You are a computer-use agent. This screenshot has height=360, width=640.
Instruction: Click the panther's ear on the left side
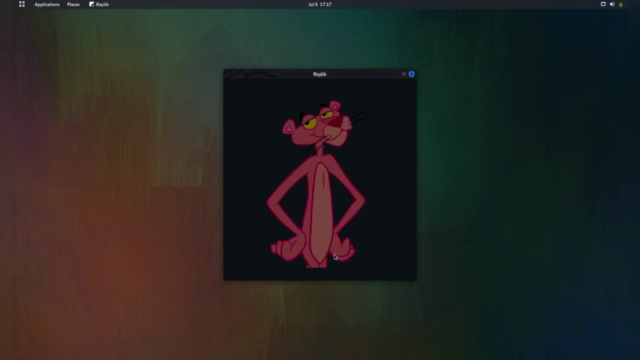pos(288,127)
